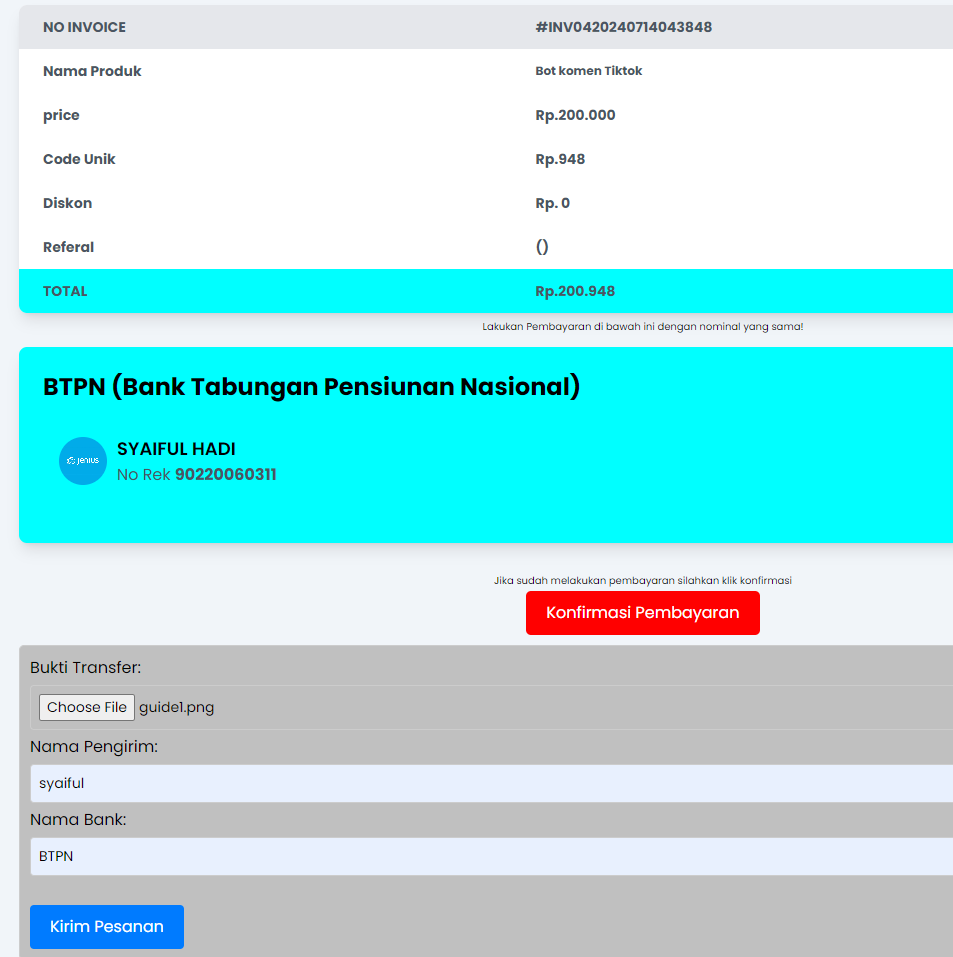Viewport: 953px width, 957px height.
Task: Click the Jika sudah melakukan pembayaran note
Action: (x=643, y=580)
